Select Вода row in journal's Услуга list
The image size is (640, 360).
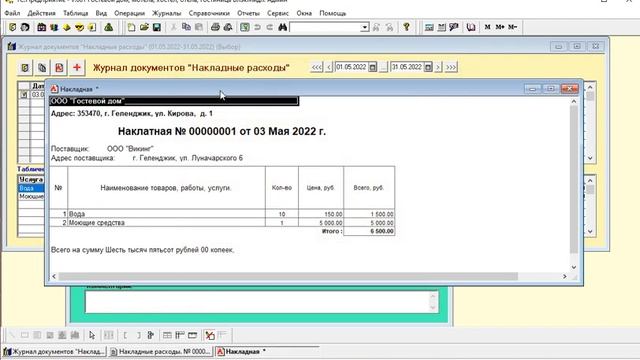click(31, 188)
